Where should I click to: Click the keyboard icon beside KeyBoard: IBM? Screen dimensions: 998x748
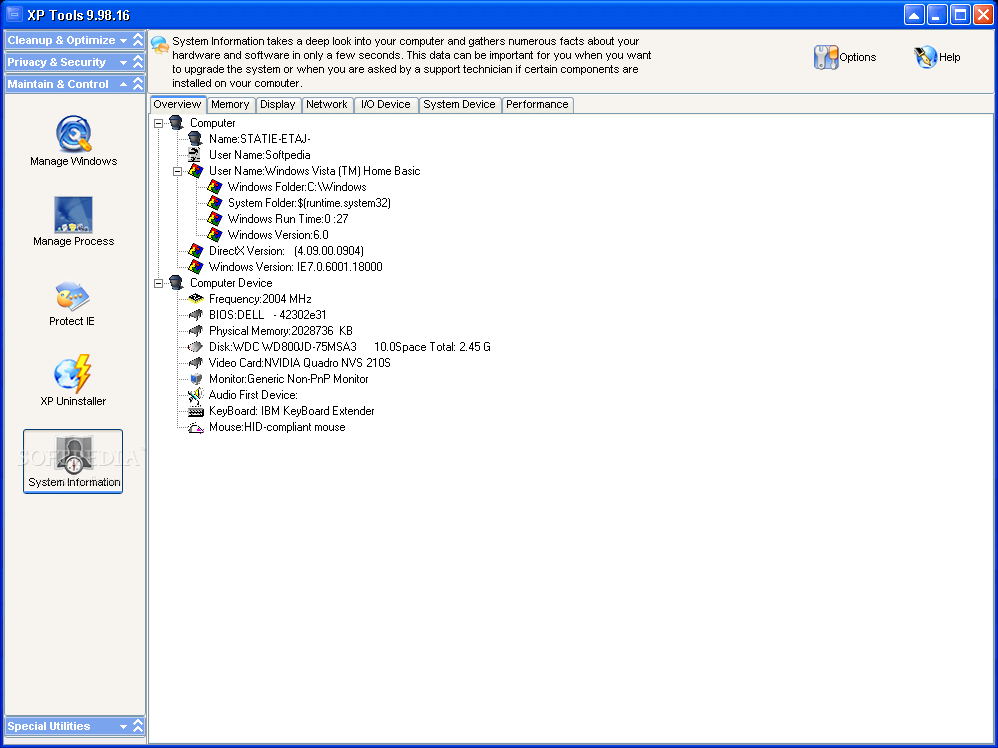coord(195,411)
